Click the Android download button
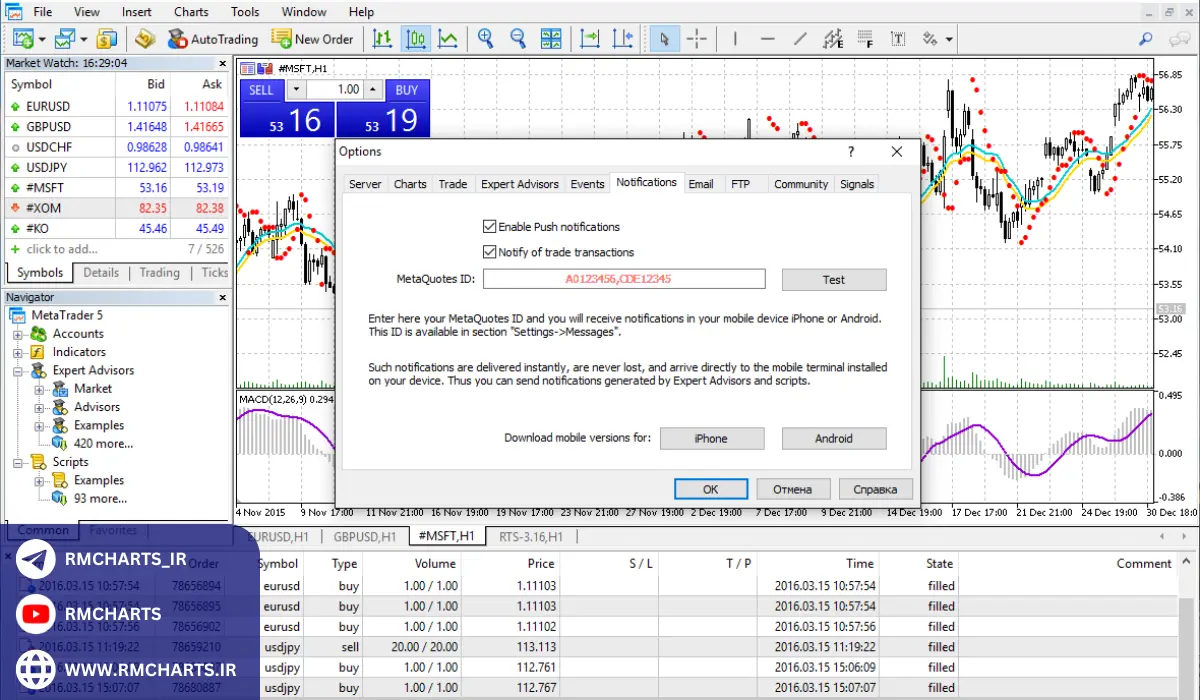Screen dimensions: 1200x700 [833, 438]
